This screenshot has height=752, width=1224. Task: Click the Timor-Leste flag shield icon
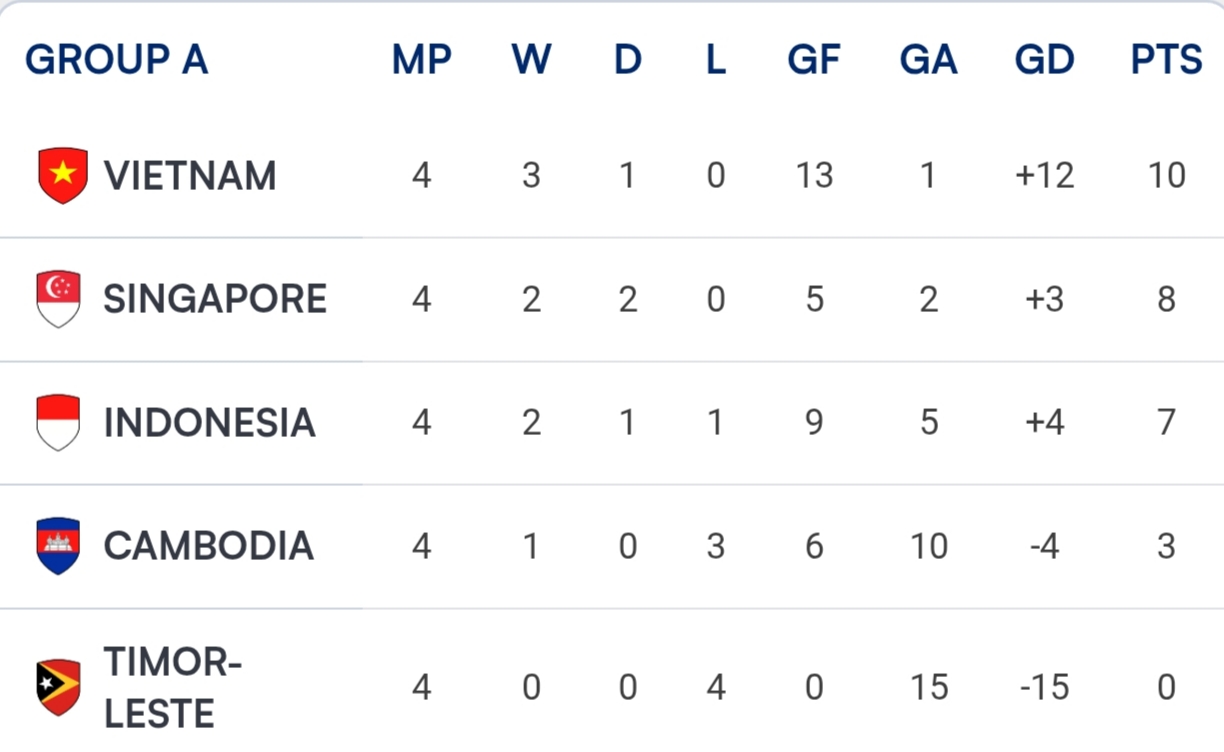(58, 687)
